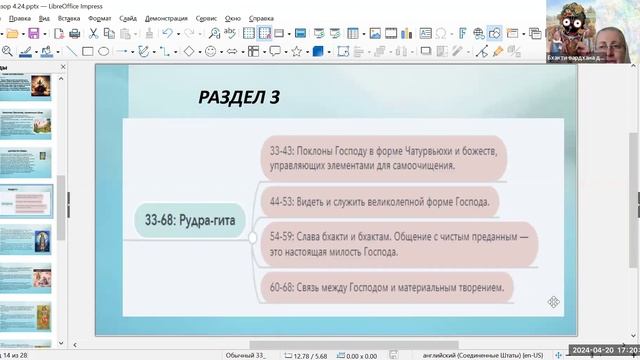Start slideshow from current slide
The height and width of the screenshot is (360, 640).
coord(335,33)
